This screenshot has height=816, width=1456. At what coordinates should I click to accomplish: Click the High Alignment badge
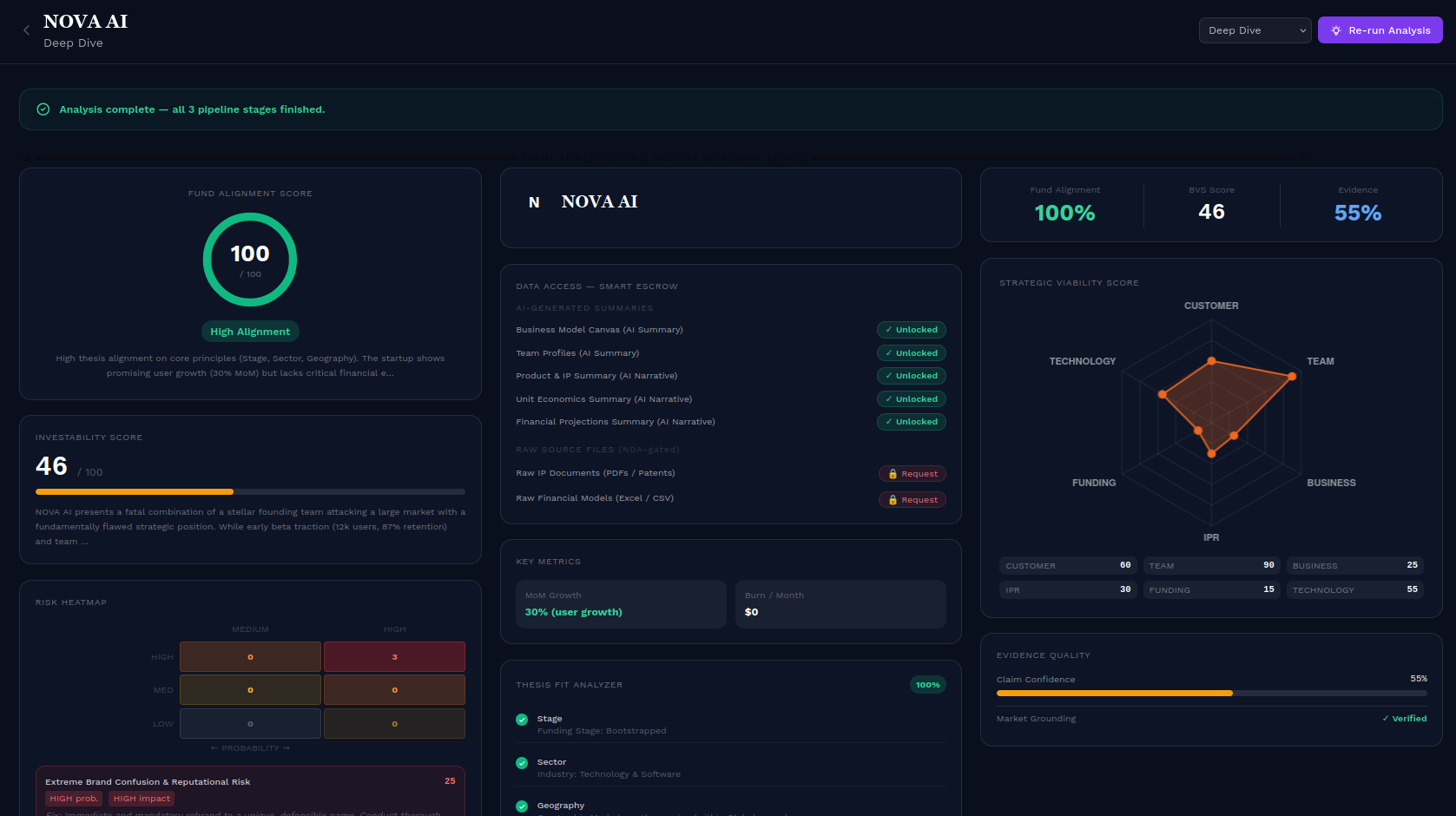pos(250,332)
